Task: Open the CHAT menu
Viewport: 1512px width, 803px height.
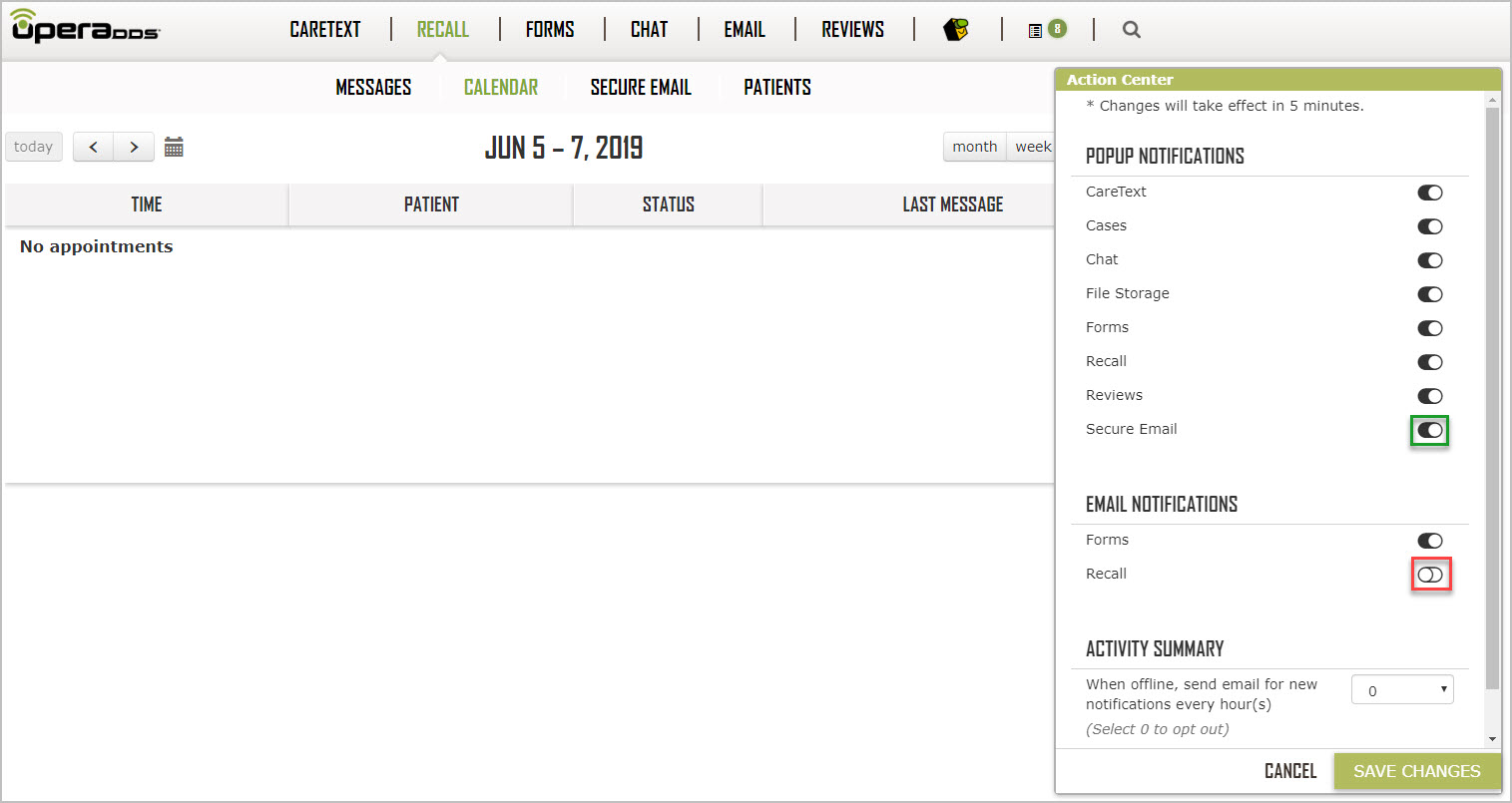Action: [x=649, y=30]
